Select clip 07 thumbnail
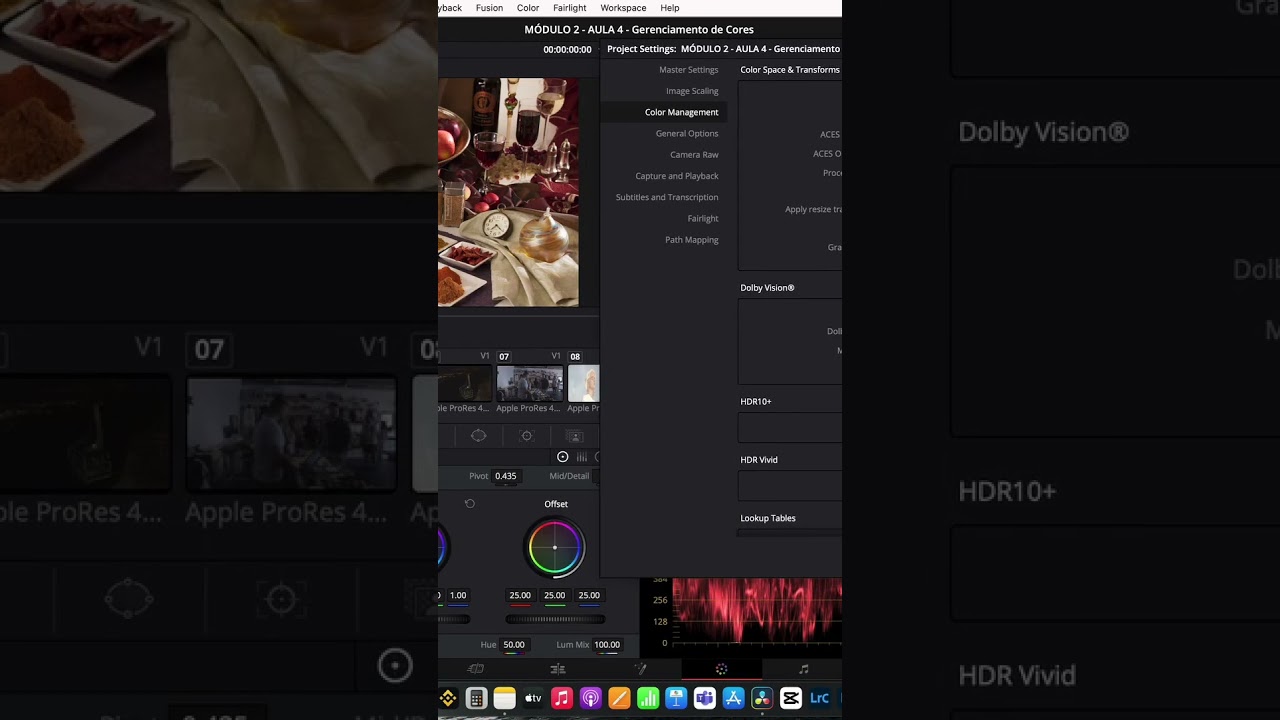1280x720 pixels. tap(530, 384)
